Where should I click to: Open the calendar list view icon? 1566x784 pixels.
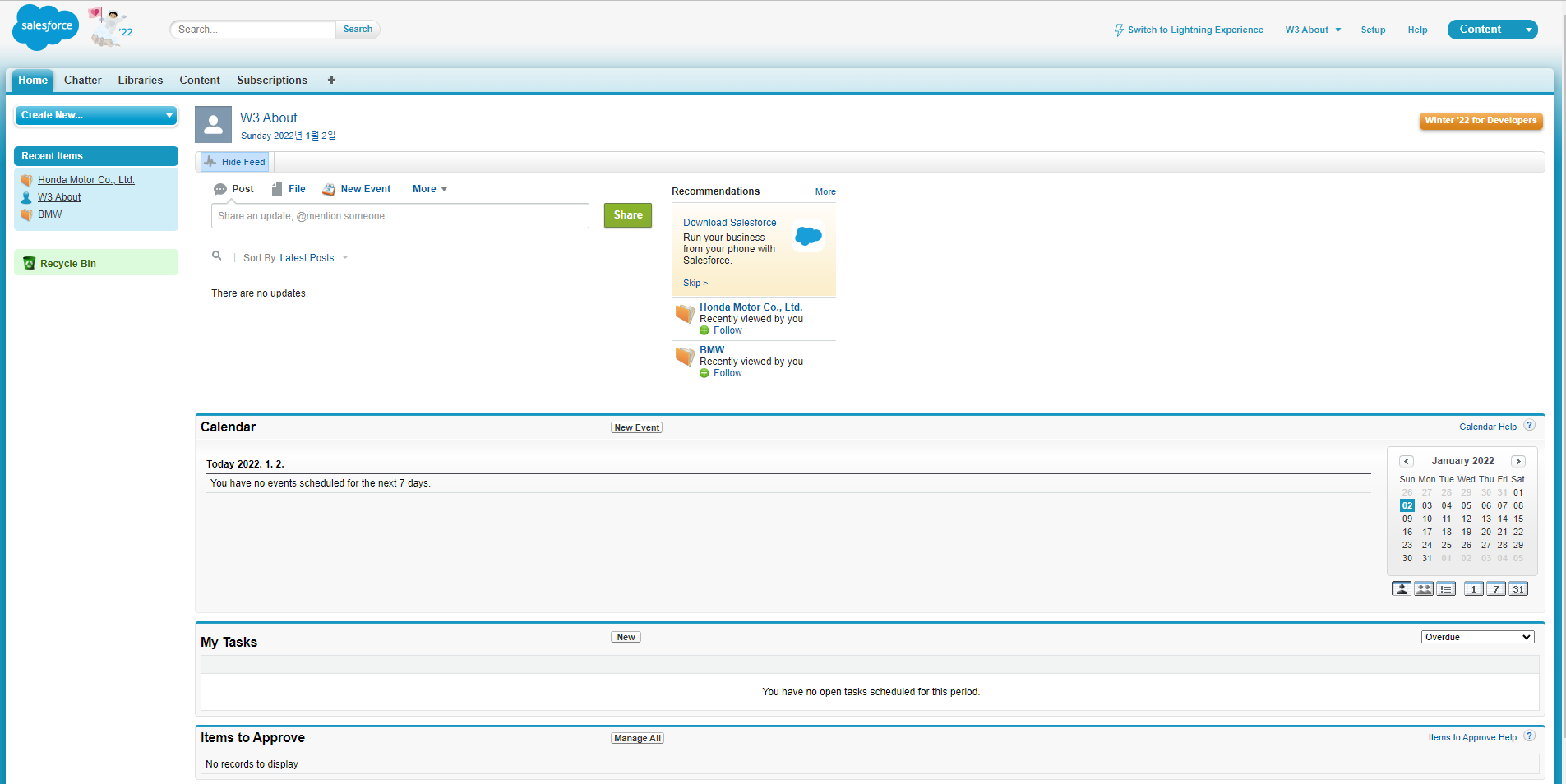1446,588
